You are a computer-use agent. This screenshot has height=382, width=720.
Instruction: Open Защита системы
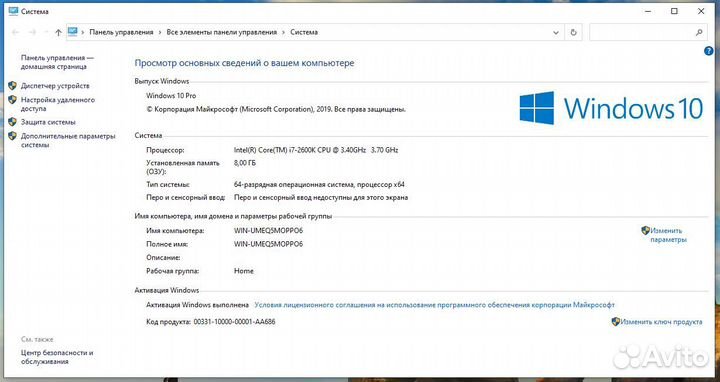48,122
